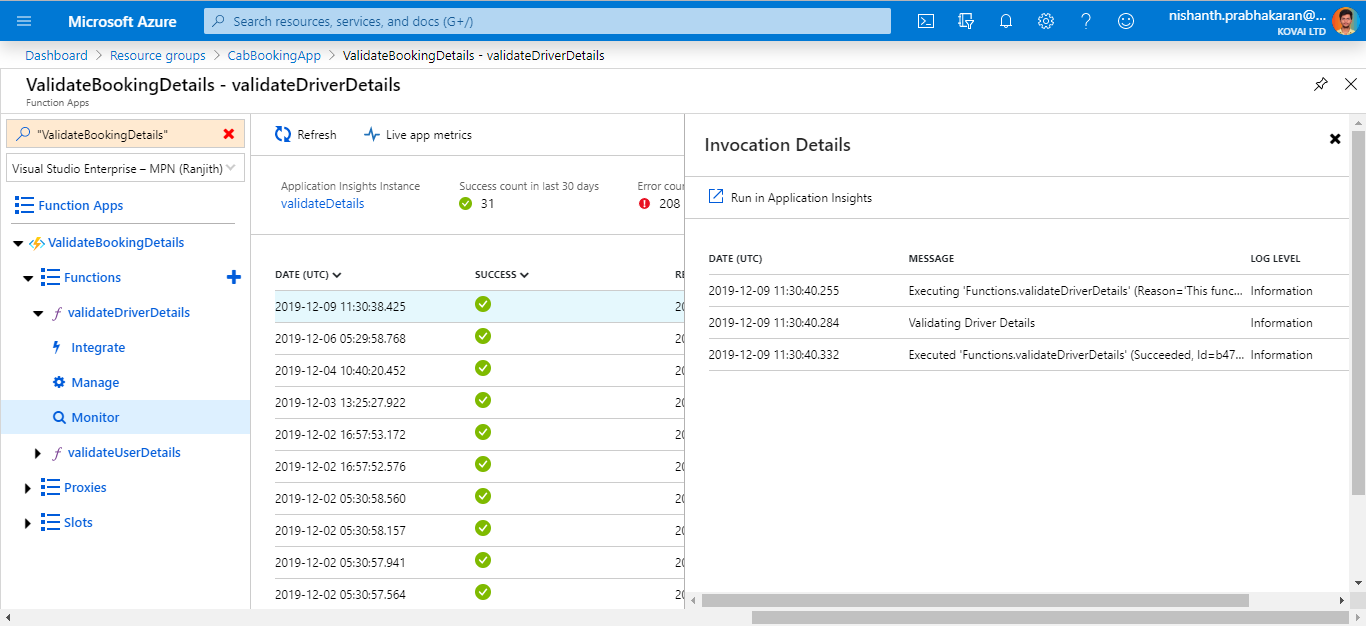Pin this blade to the dashboard
1366x626 pixels.
[x=1321, y=84]
